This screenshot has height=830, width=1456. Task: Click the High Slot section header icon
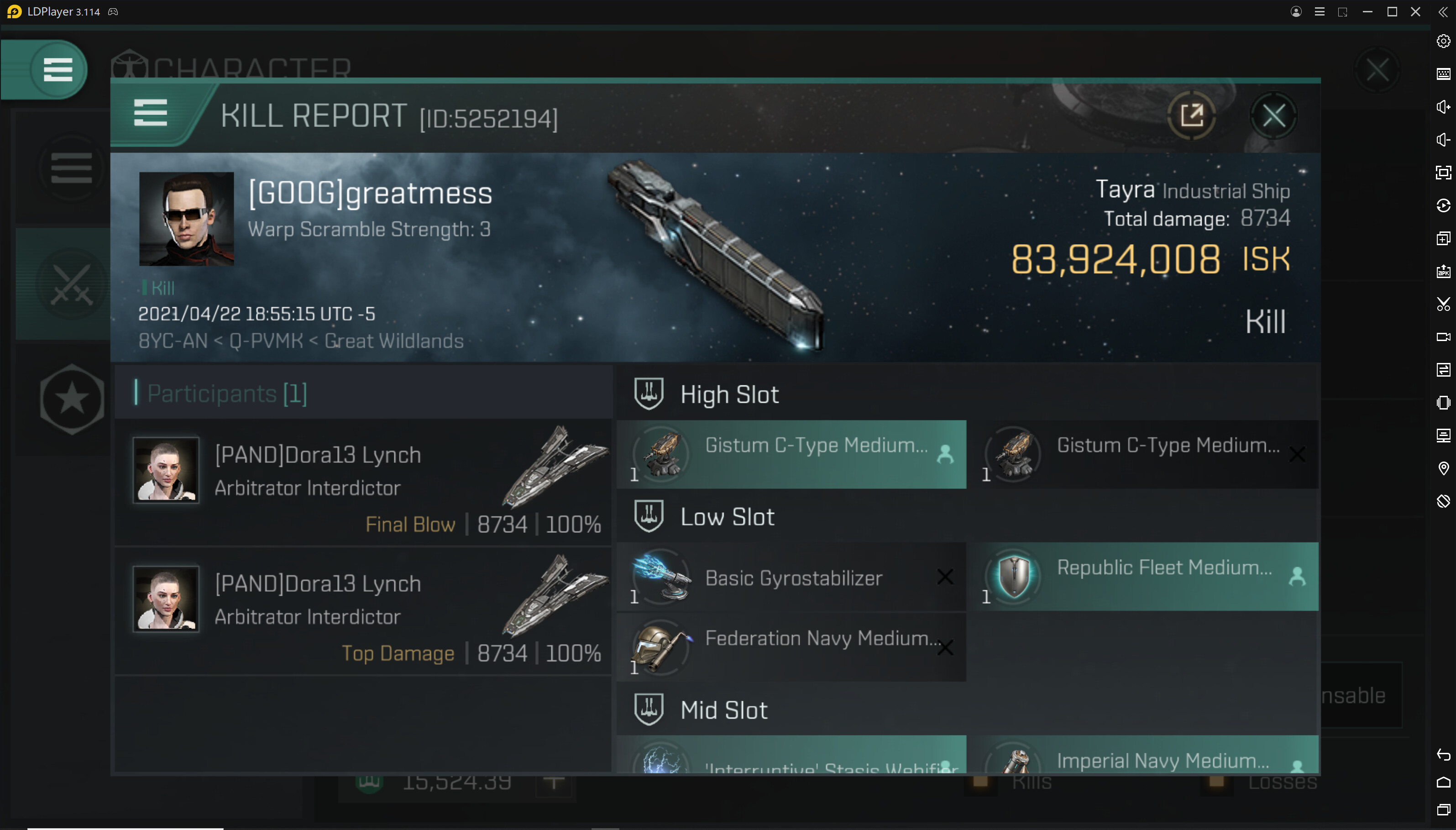[x=649, y=394]
